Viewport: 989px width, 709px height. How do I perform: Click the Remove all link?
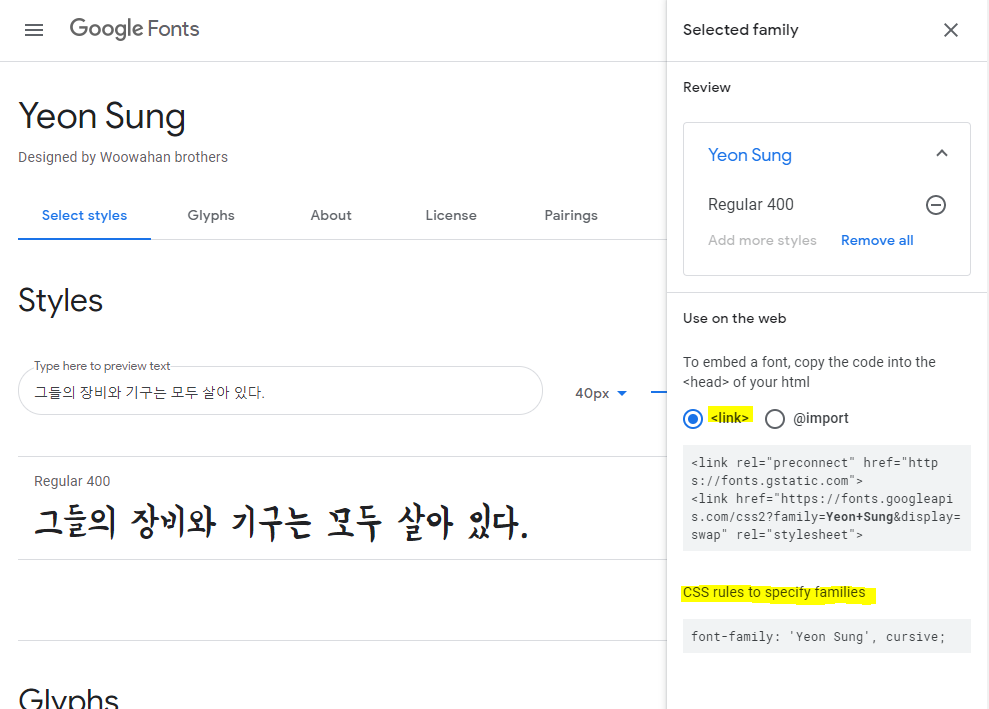[x=877, y=240]
